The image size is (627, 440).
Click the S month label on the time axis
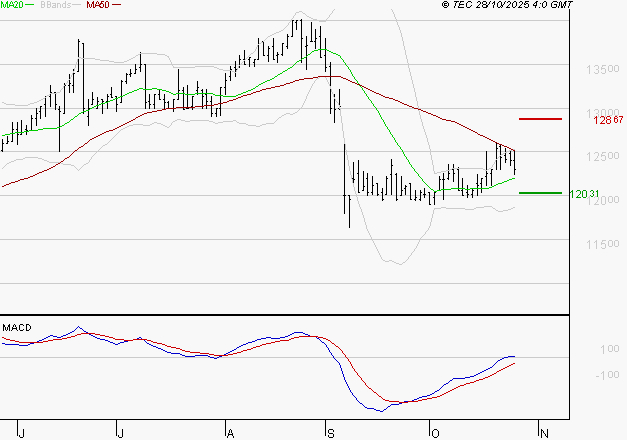click(331, 433)
